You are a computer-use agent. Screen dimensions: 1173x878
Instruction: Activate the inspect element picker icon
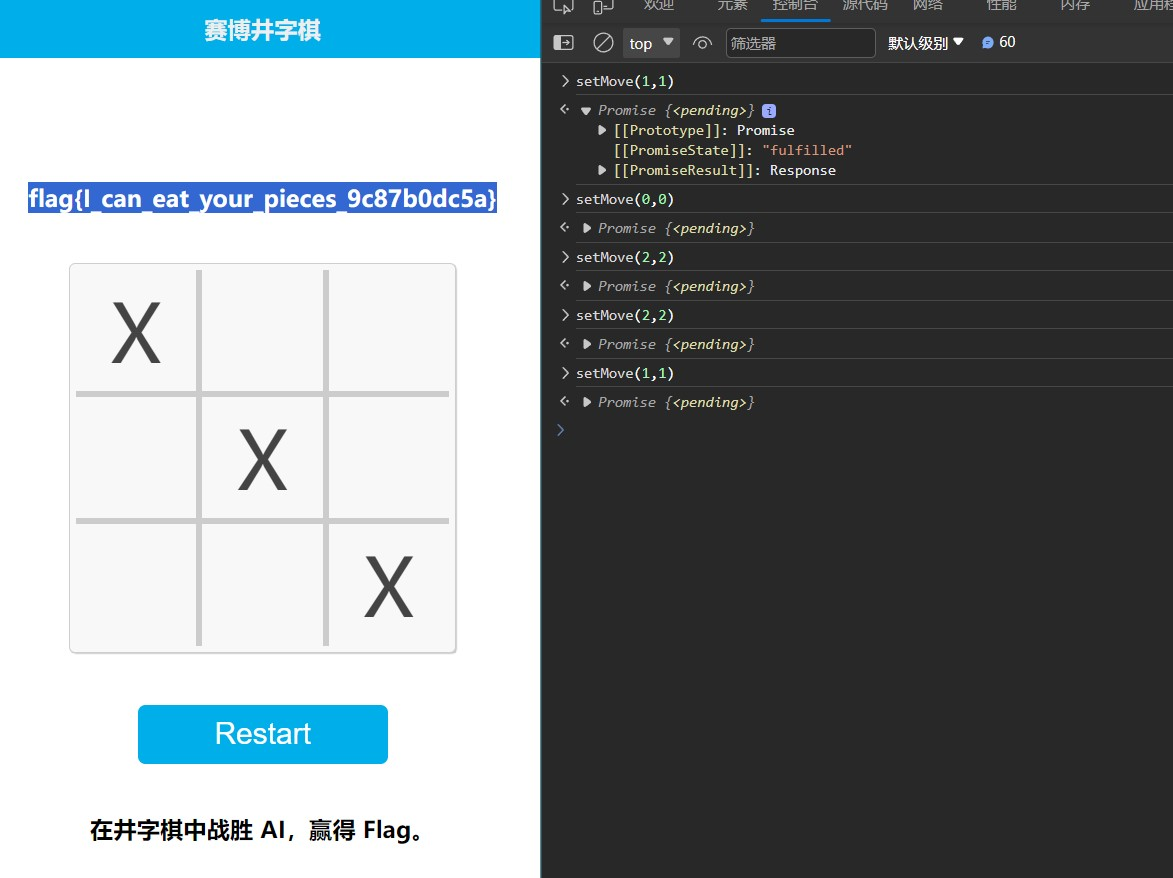[563, 7]
